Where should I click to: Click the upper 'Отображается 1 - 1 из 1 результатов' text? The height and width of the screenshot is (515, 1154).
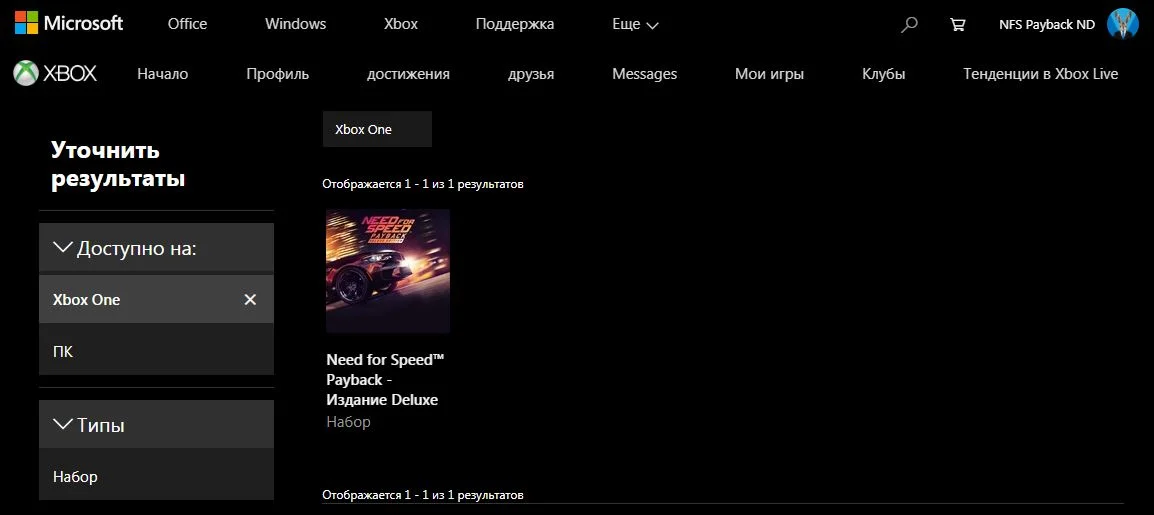(422, 184)
